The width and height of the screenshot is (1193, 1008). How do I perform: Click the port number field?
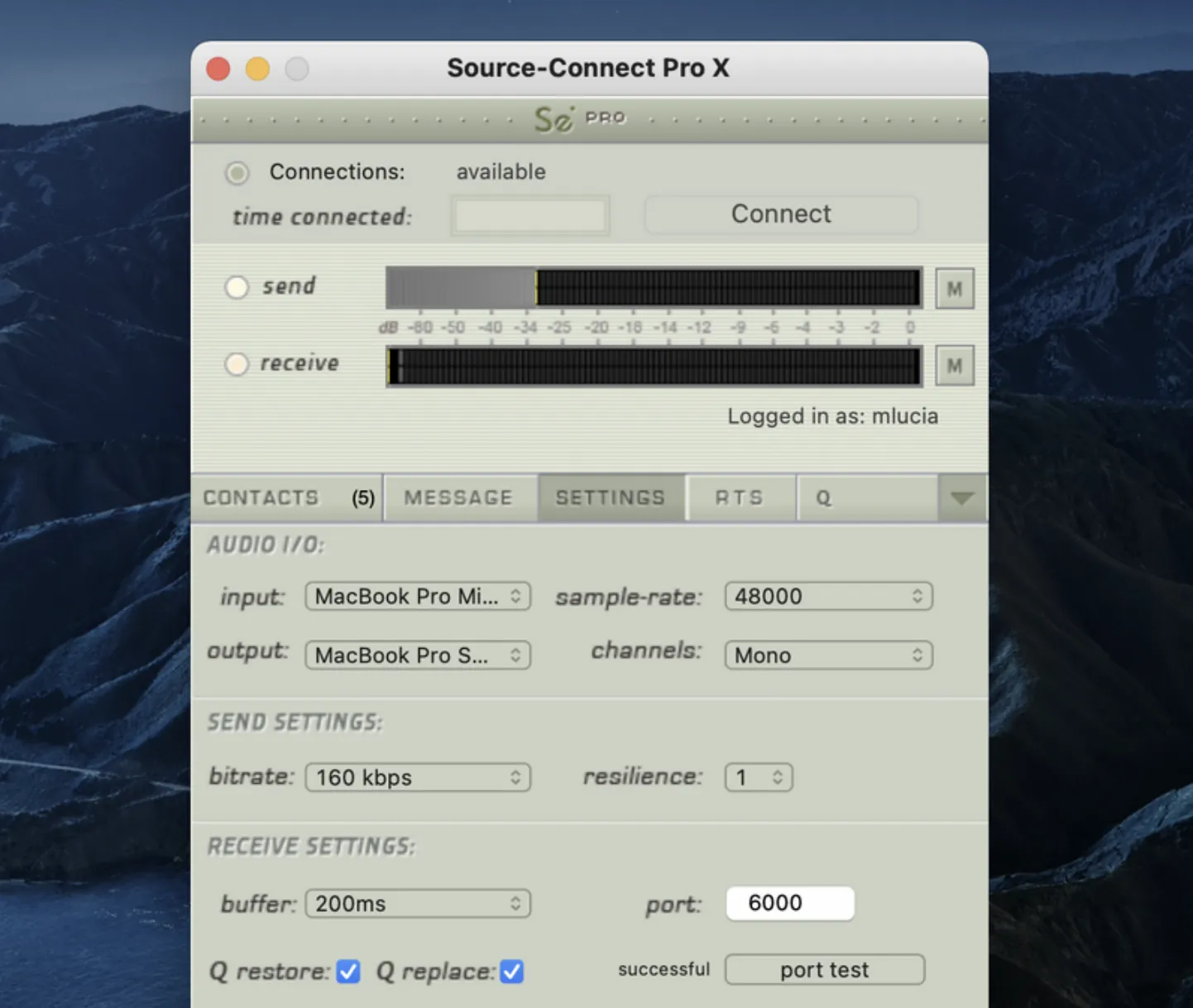[x=790, y=903]
